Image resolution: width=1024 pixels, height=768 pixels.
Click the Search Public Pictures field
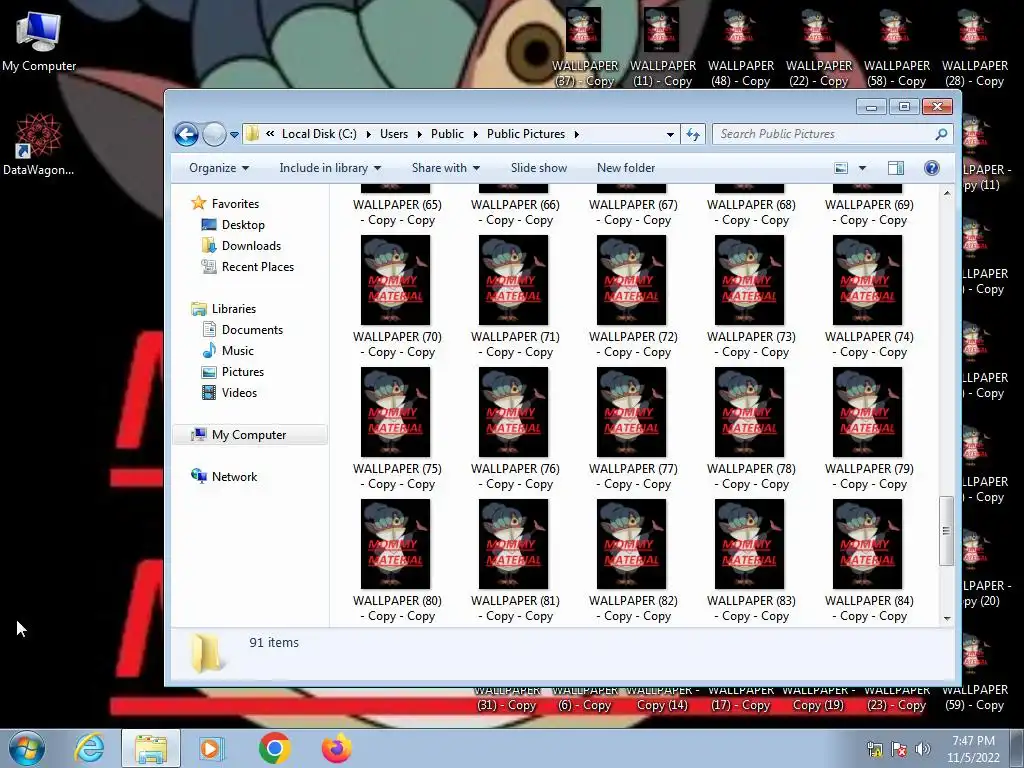(x=824, y=134)
